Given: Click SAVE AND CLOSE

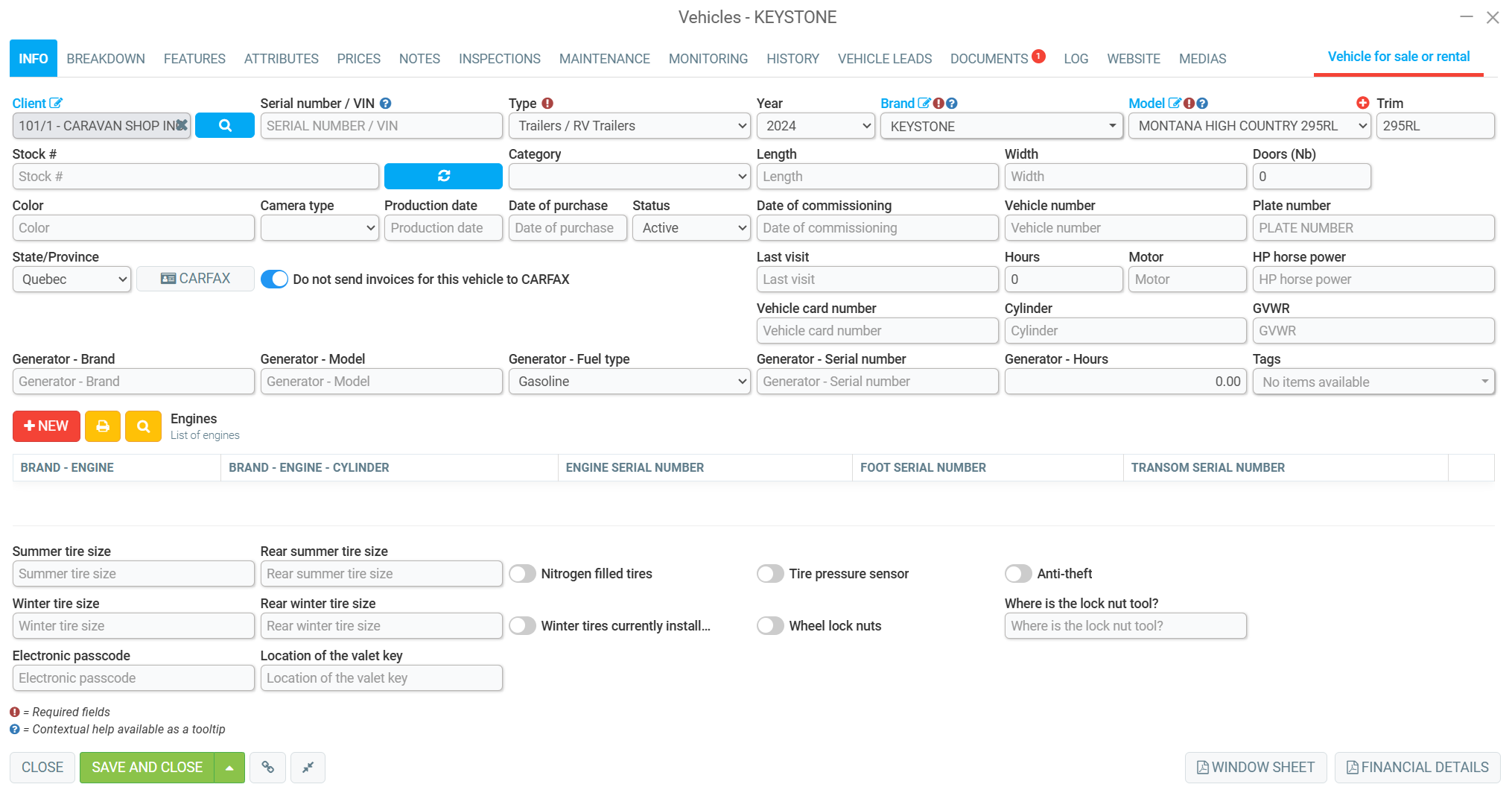Looking at the screenshot, I should [147, 768].
